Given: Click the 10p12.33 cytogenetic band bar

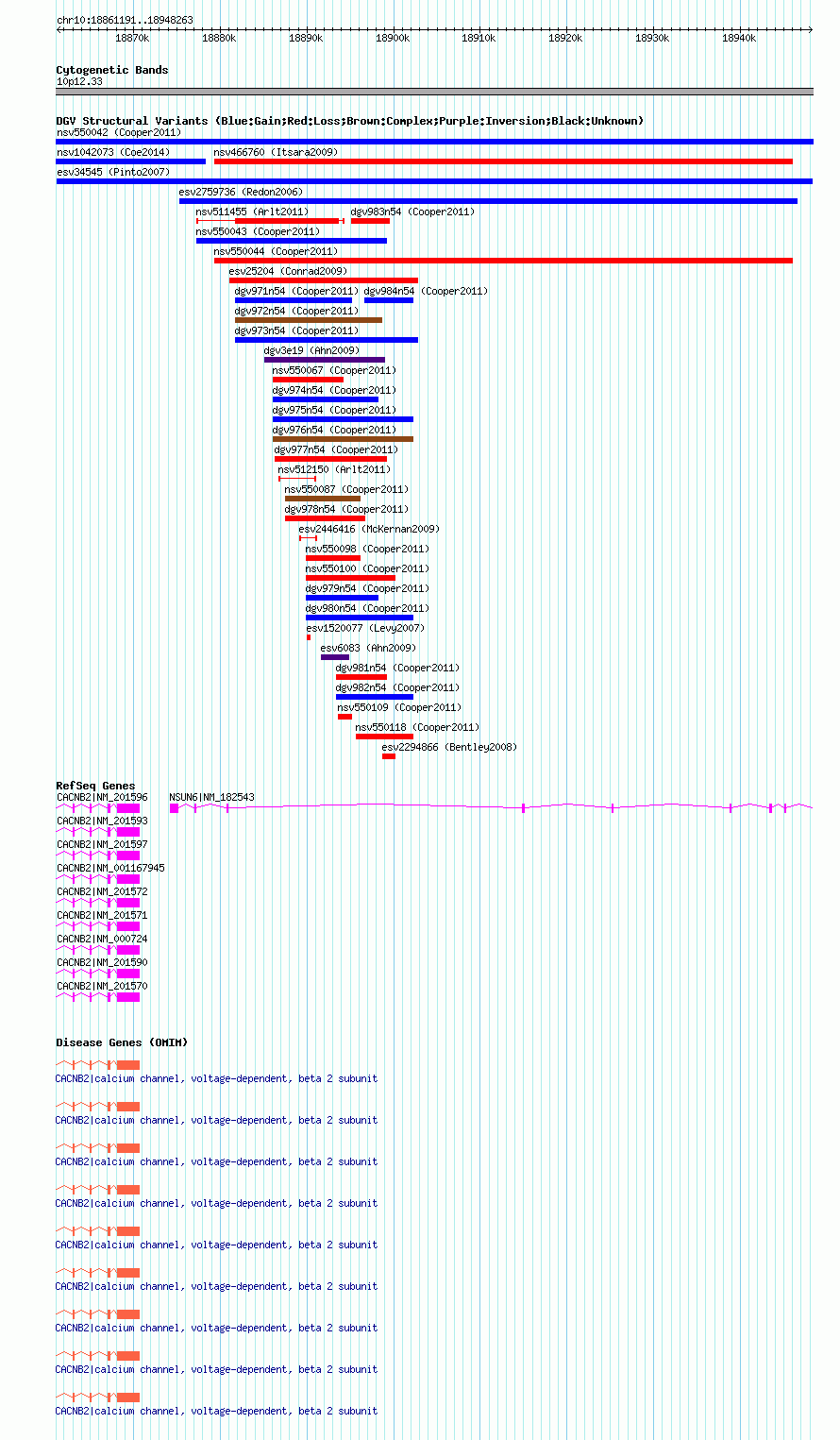Looking at the screenshot, I should [434, 92].
